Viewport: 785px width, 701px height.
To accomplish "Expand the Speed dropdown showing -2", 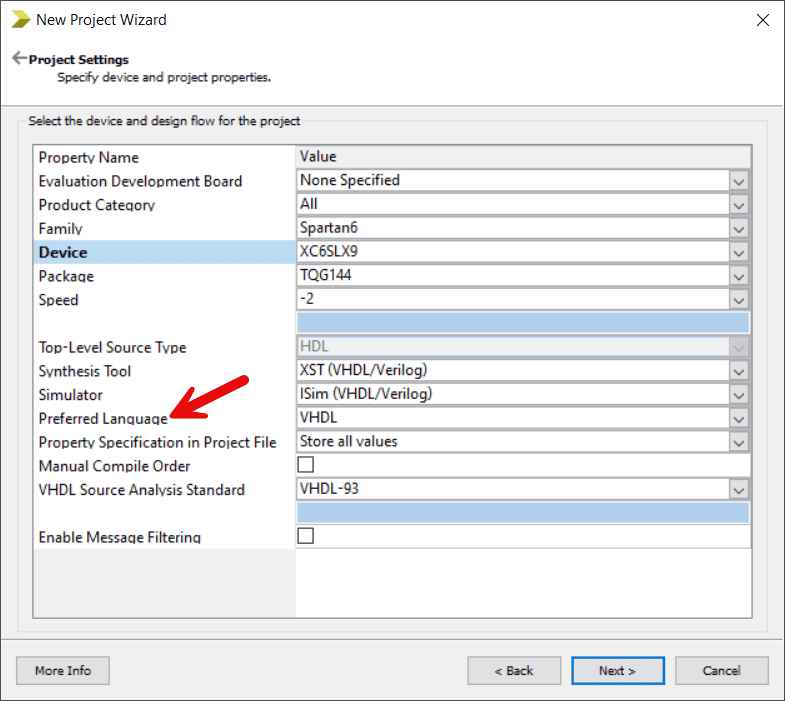I will [739, 300].
